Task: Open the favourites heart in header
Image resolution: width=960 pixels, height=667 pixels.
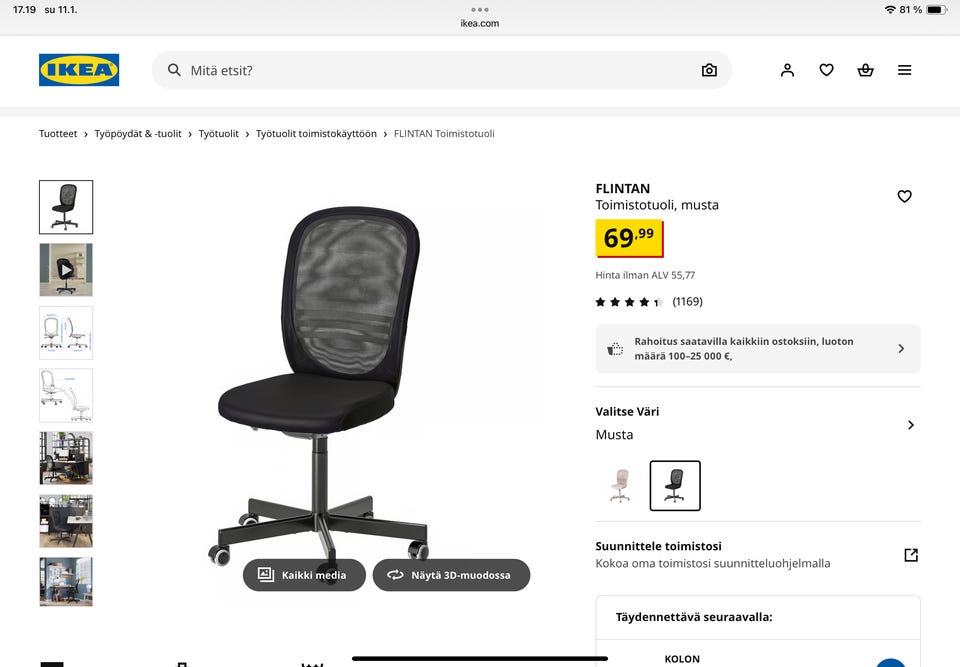Action: click(827, 70)
